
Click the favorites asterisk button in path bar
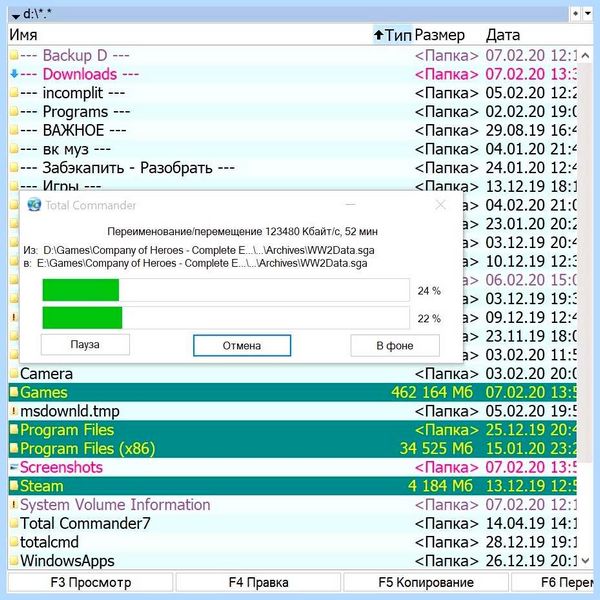click(575, 14)
